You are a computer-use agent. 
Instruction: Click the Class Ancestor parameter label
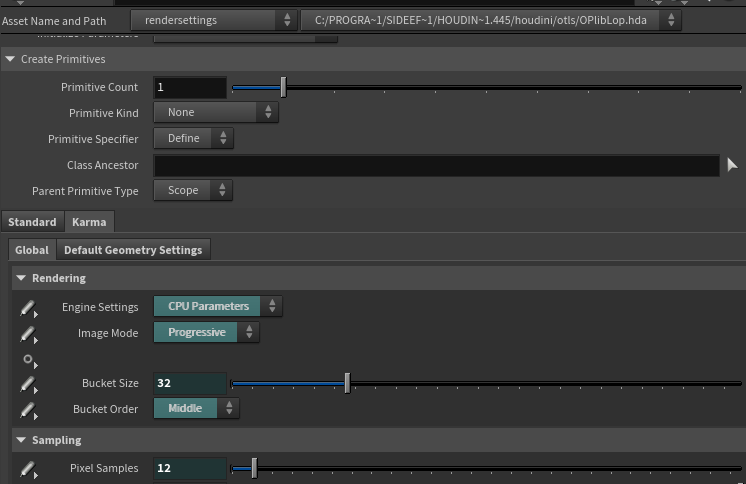point(103,165)
